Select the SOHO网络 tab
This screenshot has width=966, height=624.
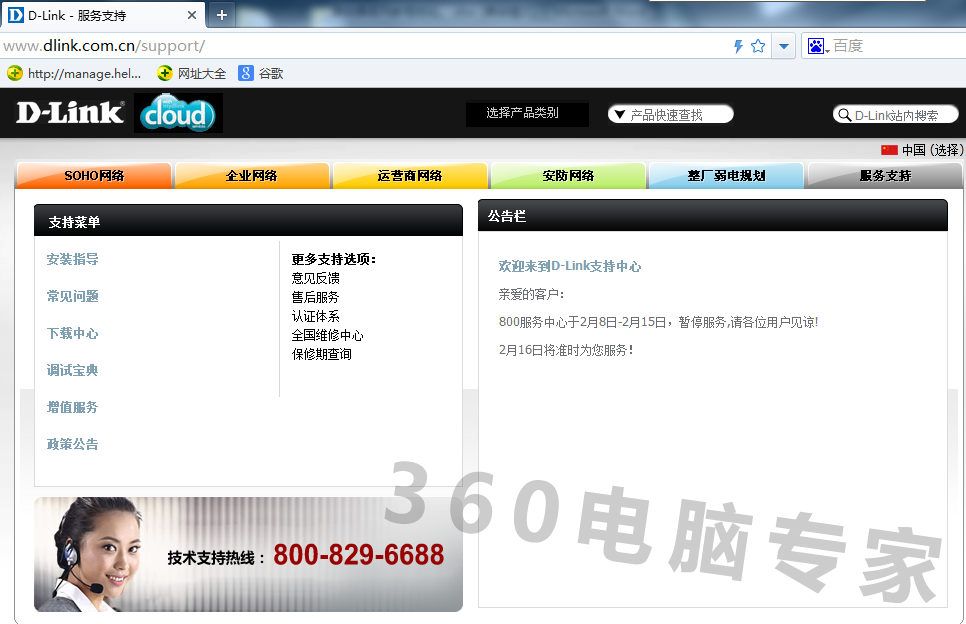click(x=94, y=176)
